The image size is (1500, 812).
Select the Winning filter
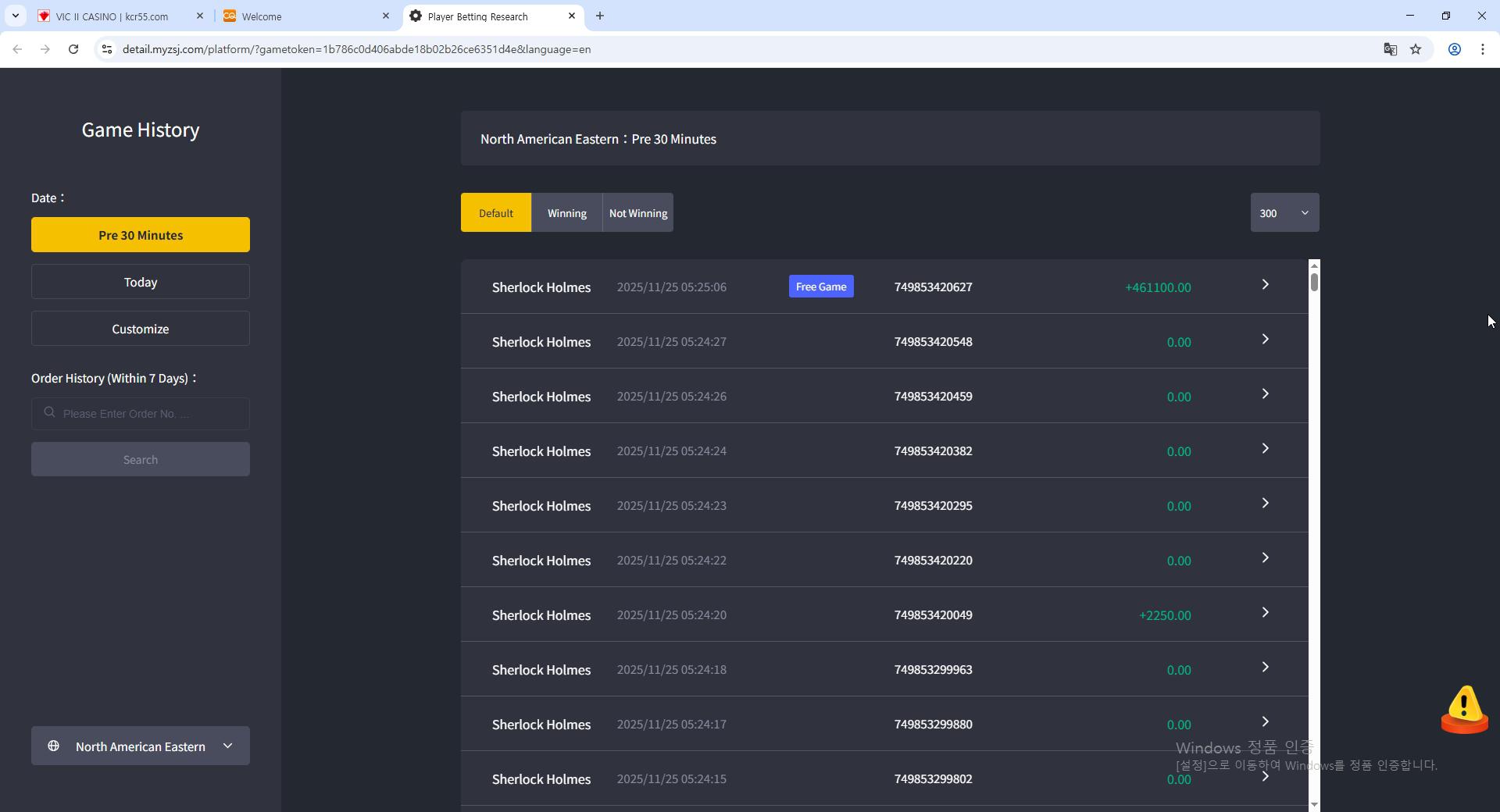click(x=566, y=213)
